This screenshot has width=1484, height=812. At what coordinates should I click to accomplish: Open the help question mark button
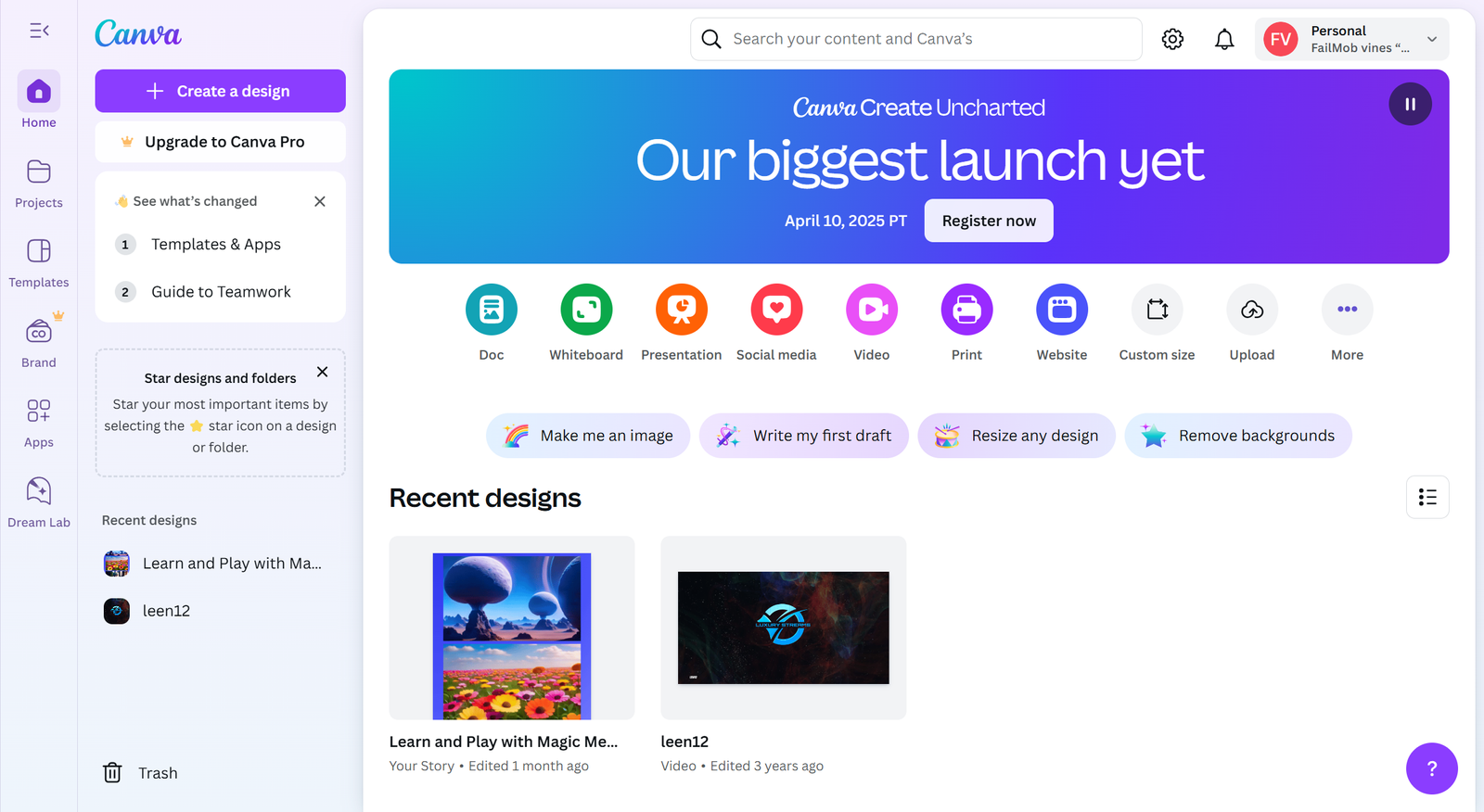coord(1432,768)
